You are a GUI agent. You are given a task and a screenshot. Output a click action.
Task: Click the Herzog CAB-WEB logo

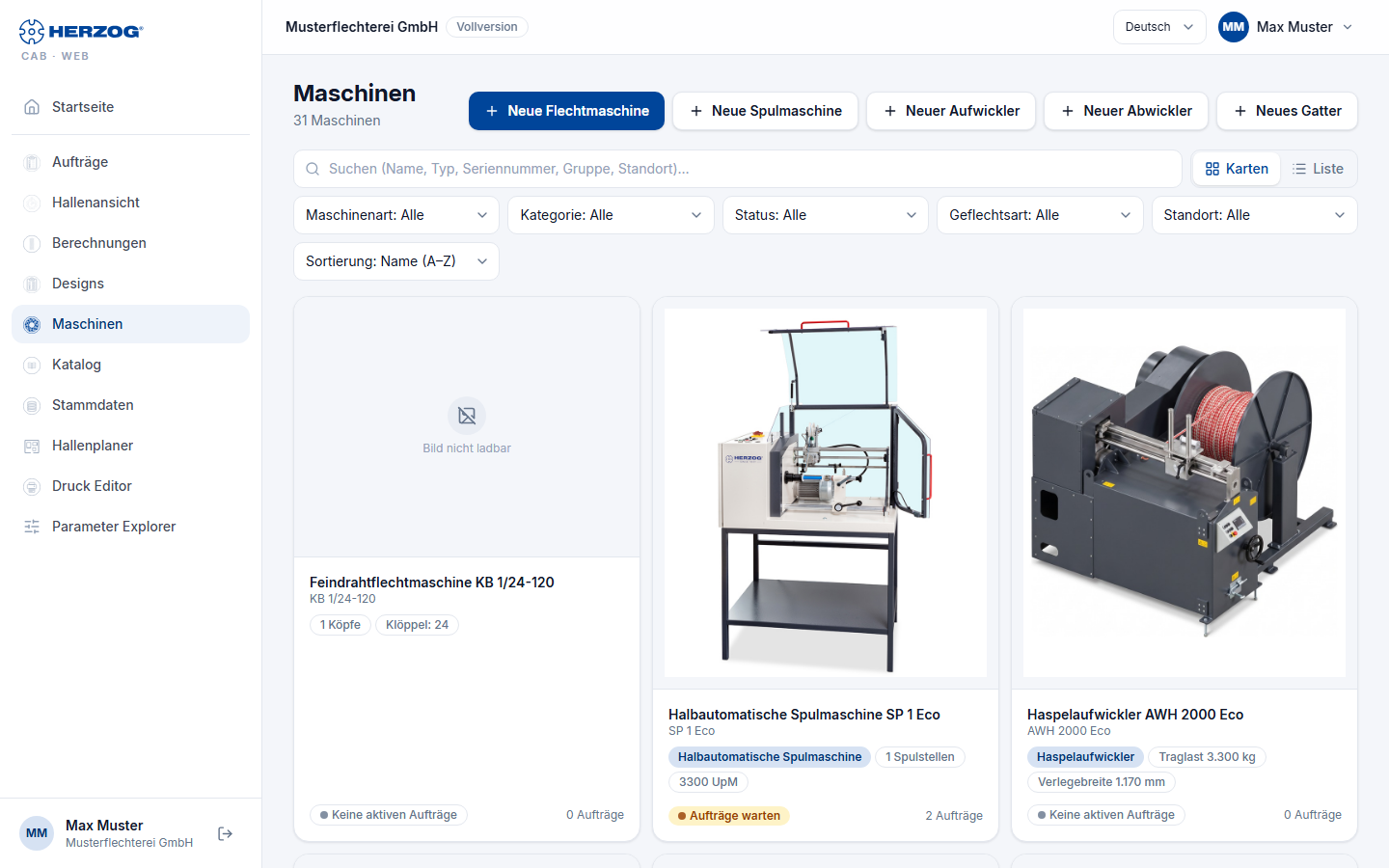81,40
